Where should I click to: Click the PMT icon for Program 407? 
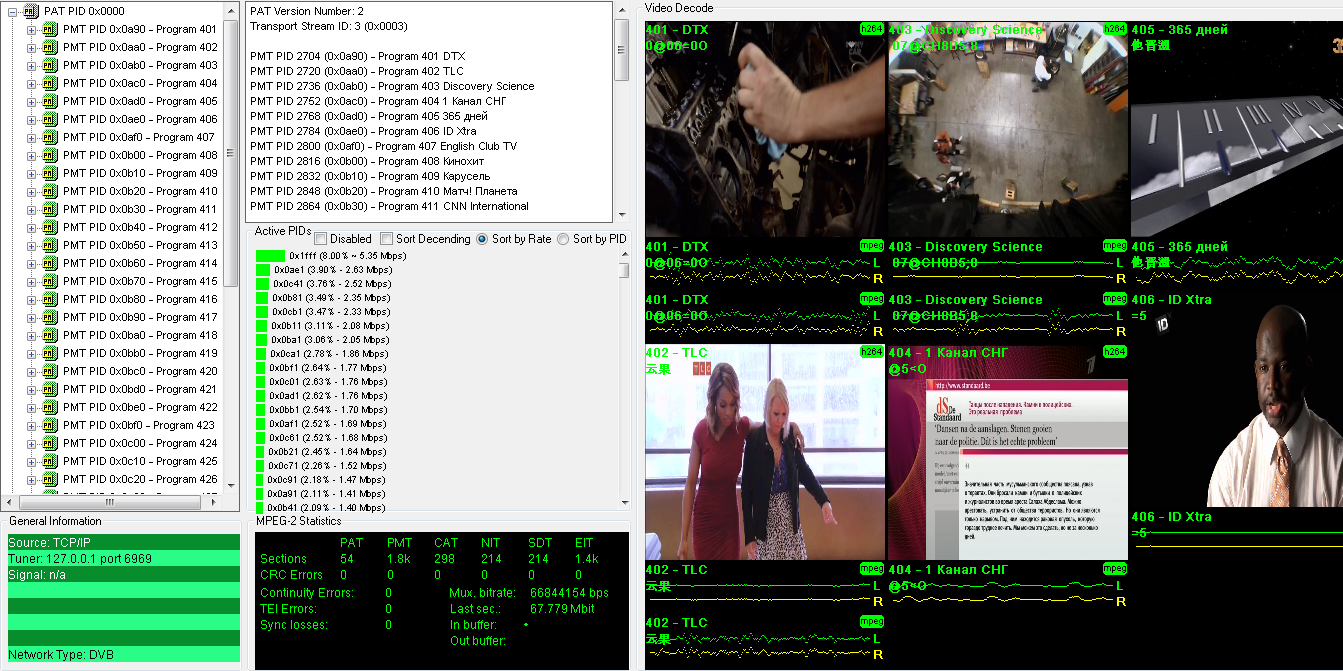tap(50, 137)
